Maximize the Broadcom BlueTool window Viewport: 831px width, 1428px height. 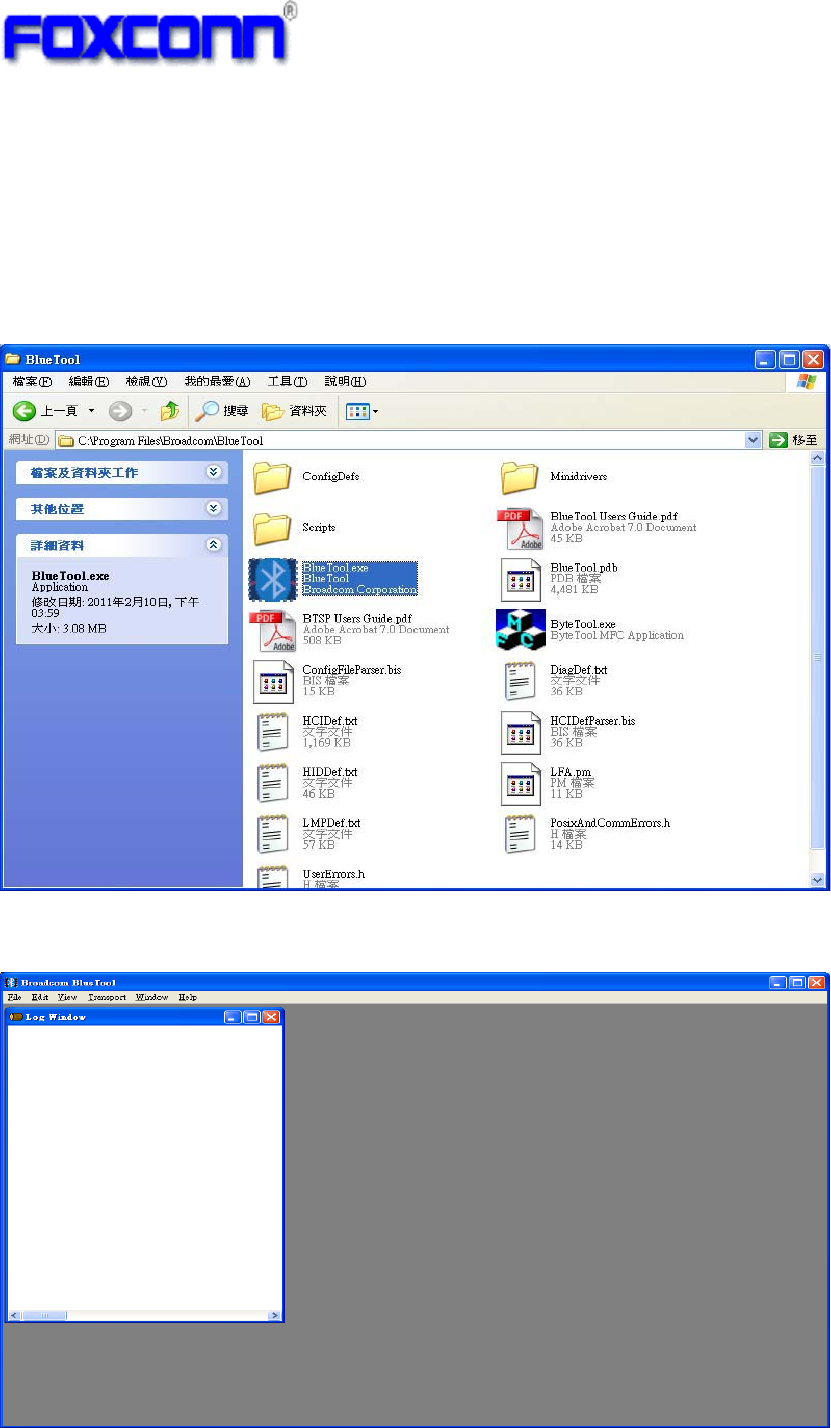796,983
